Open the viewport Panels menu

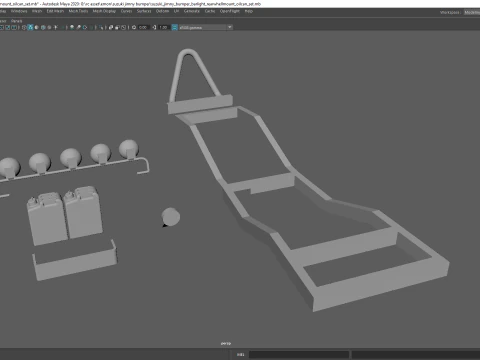click(x=16, y=21)
